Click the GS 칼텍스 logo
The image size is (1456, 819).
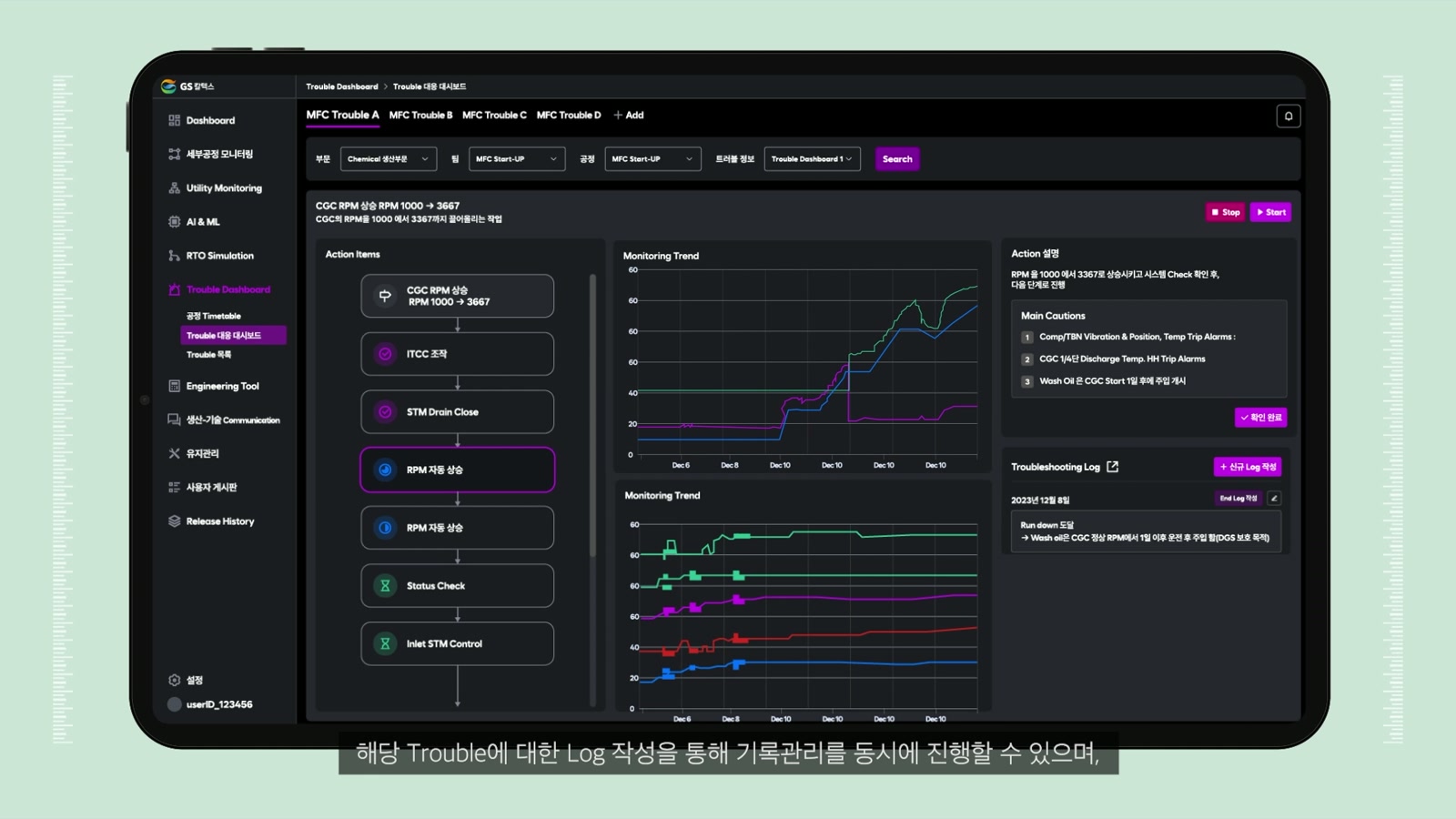[187, 86]
